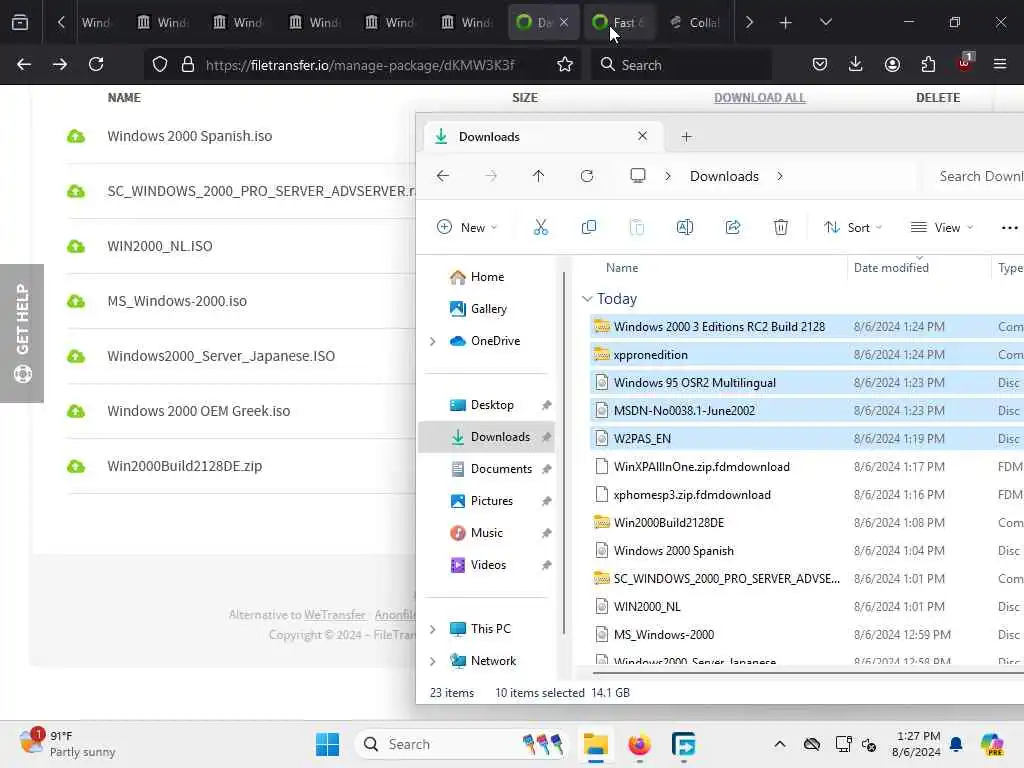
Task: Open Firefox View icon in tab bar
Action: click(20, 22)
